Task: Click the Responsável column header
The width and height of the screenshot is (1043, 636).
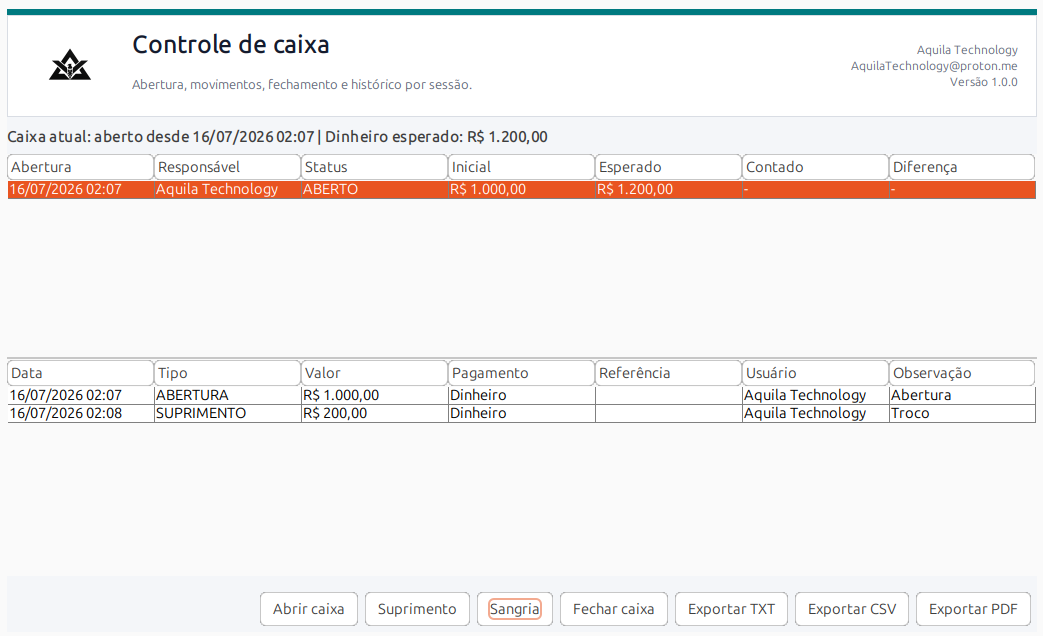Action: (227, 167)
